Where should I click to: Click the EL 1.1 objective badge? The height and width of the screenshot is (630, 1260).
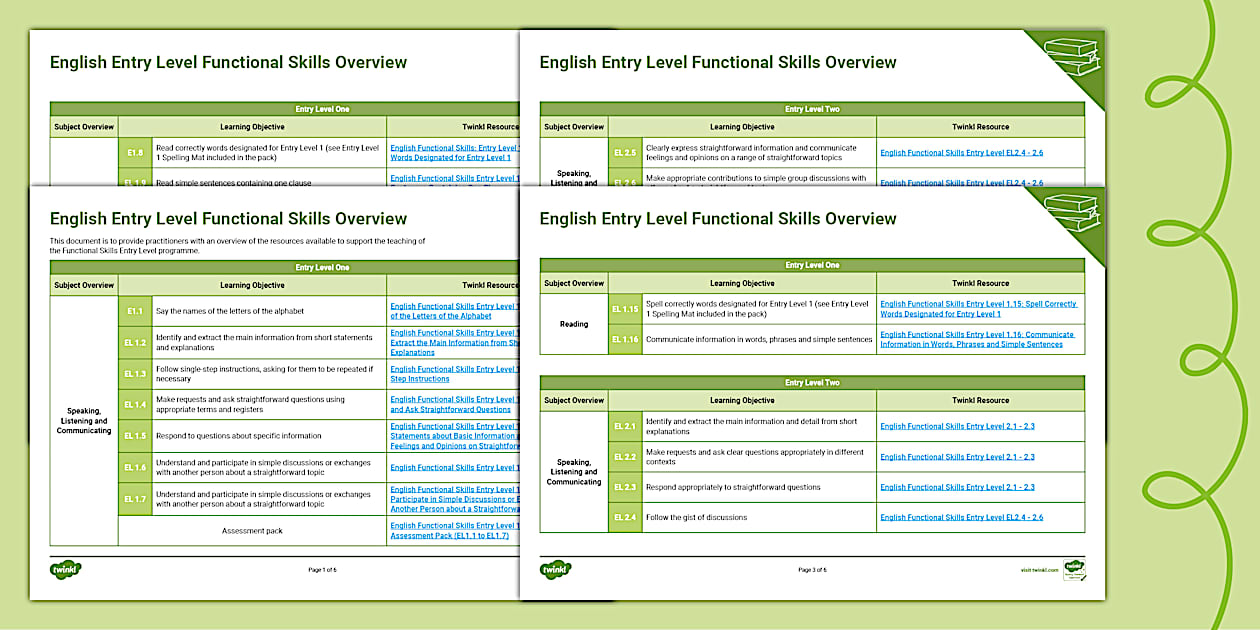tap(135, 310)
